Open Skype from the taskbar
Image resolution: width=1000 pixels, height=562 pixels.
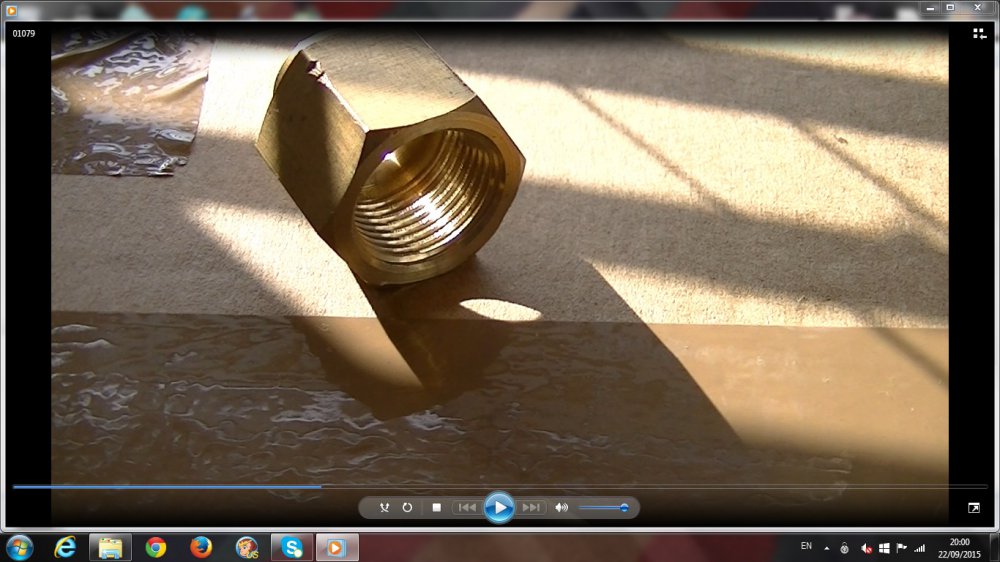(x=291, y=547)
